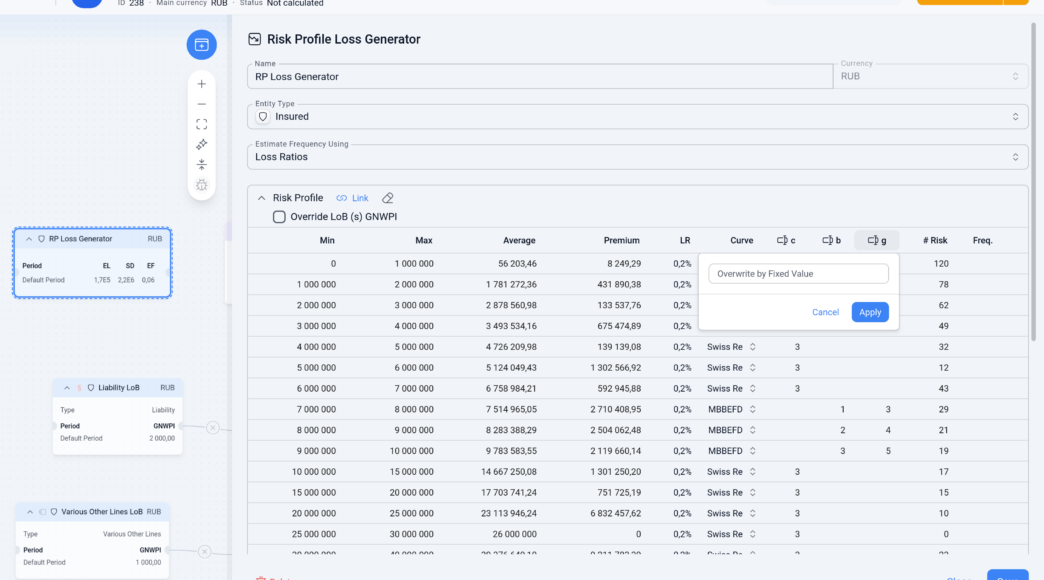Click the zoom out minus icon
This screenshot has width=1044, height=580.
[x=202, y=105]
